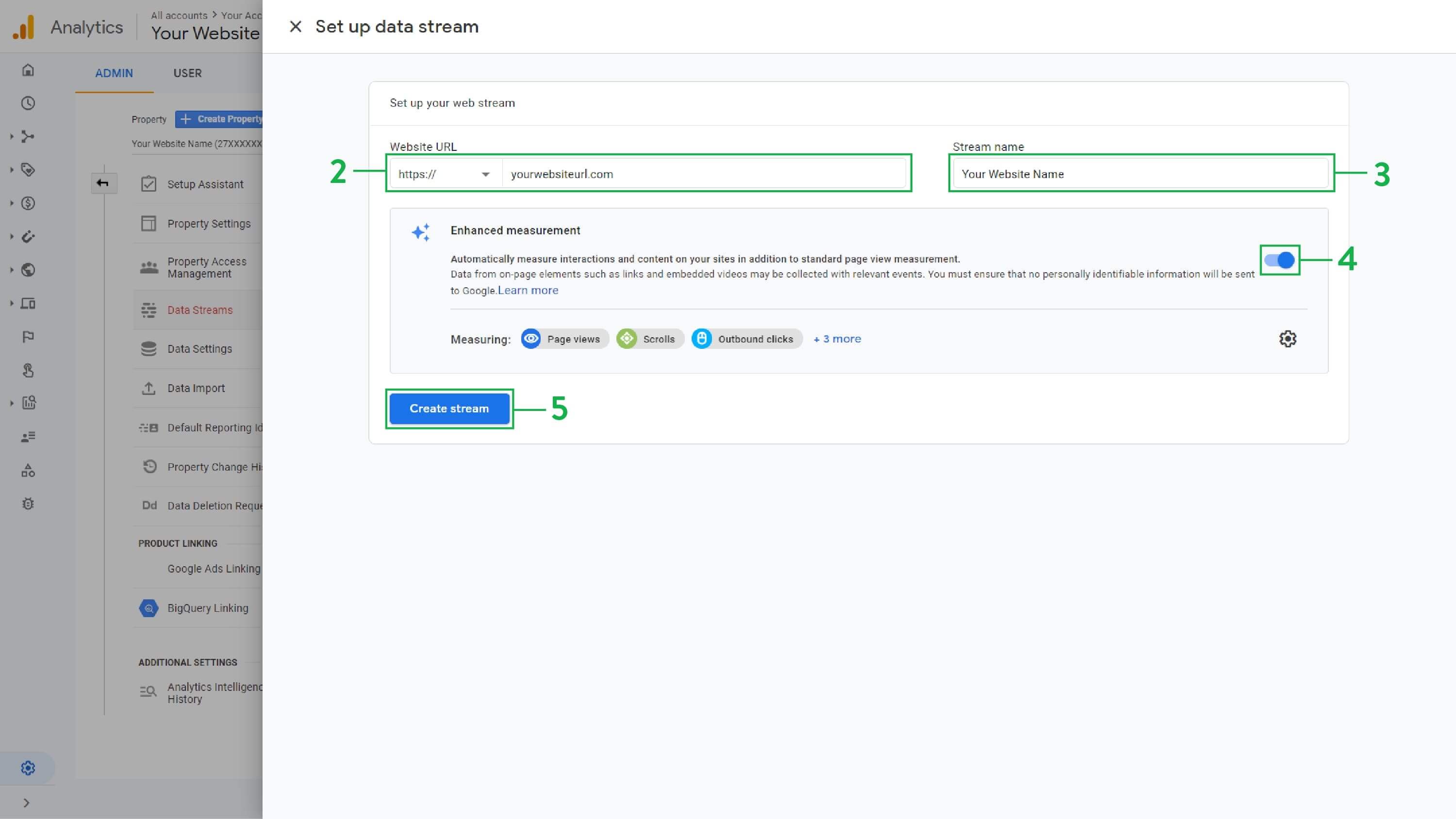Click the Create stream button

click(449, 408)
